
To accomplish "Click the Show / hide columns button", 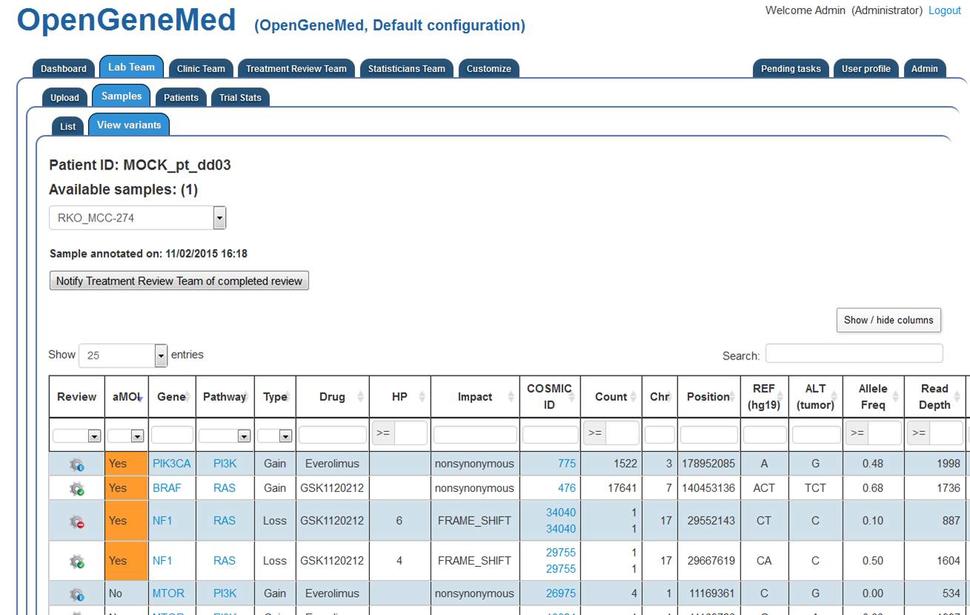I will tap(888, 320).
